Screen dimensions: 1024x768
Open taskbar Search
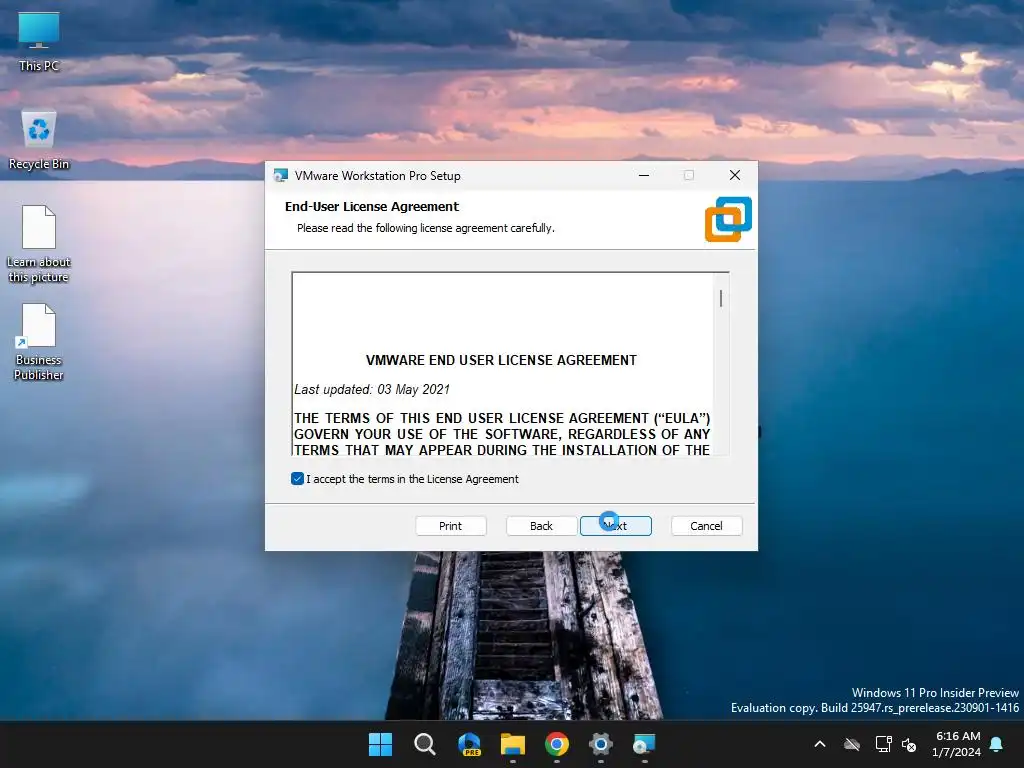click(x=424, y=744)
